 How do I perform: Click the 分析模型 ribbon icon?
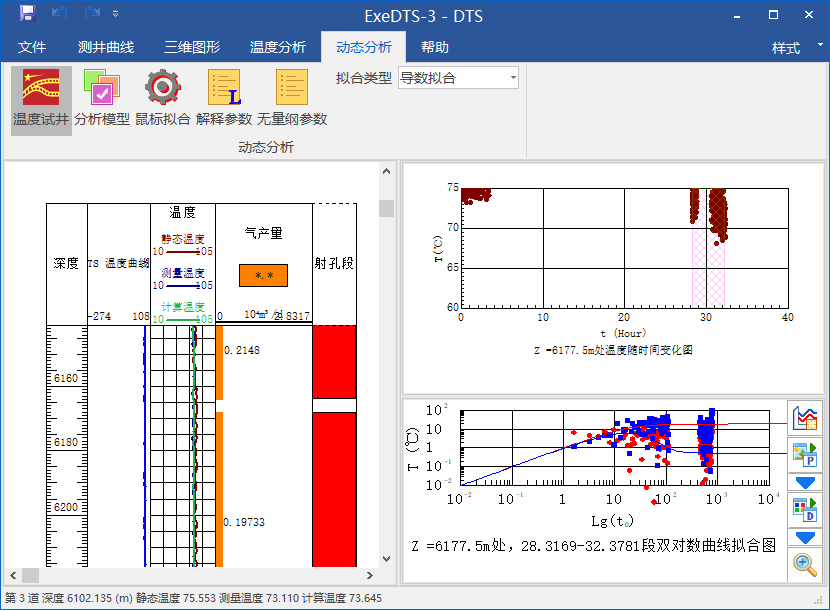[x=102, y=100]
